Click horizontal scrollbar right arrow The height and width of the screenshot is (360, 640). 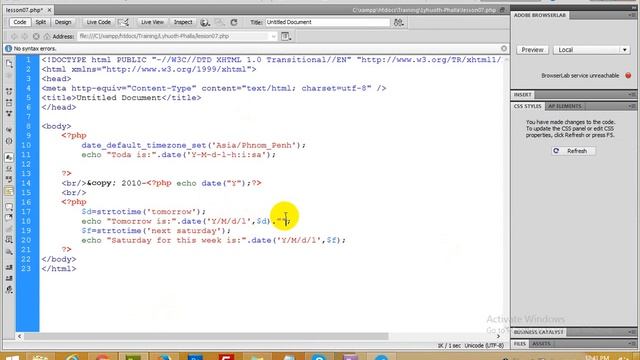[498, 336]
